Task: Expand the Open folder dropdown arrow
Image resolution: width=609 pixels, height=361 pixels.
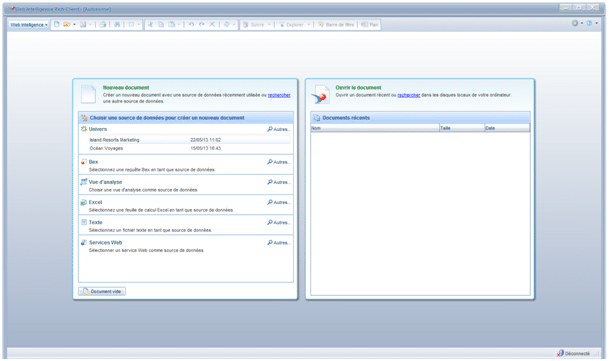Action: coord(74,24)
